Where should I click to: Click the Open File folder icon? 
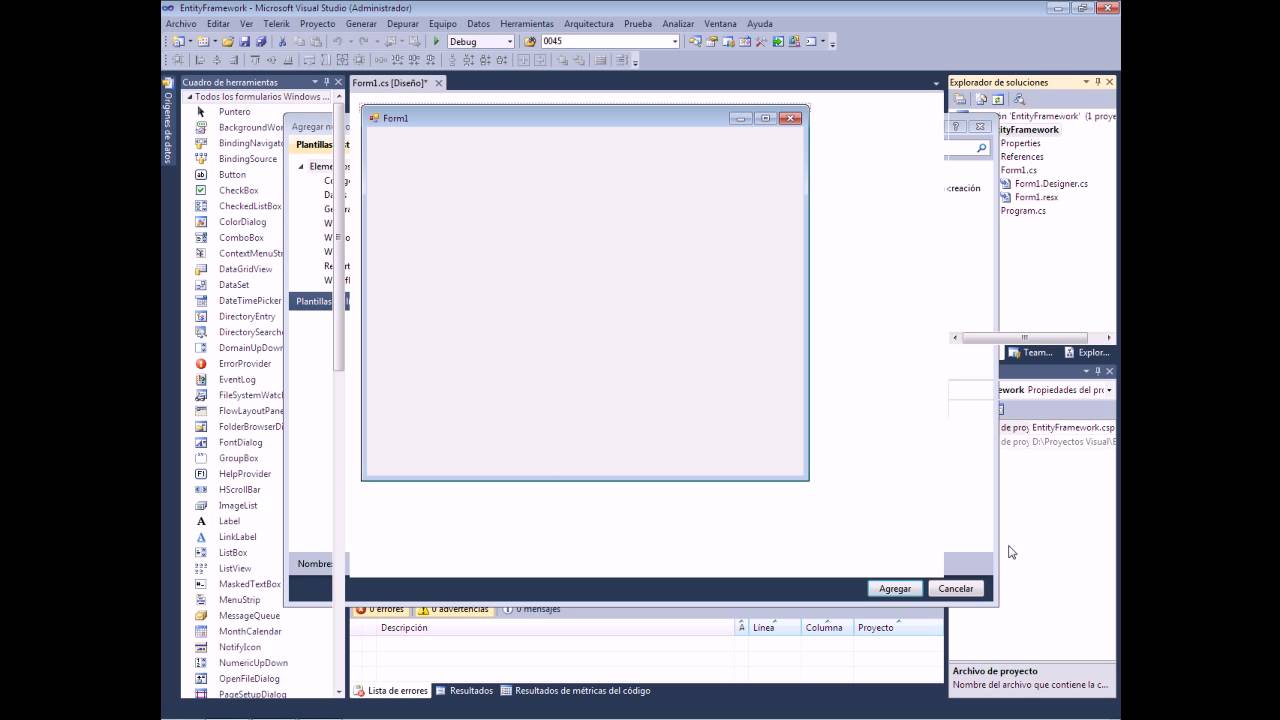[227, 41]
